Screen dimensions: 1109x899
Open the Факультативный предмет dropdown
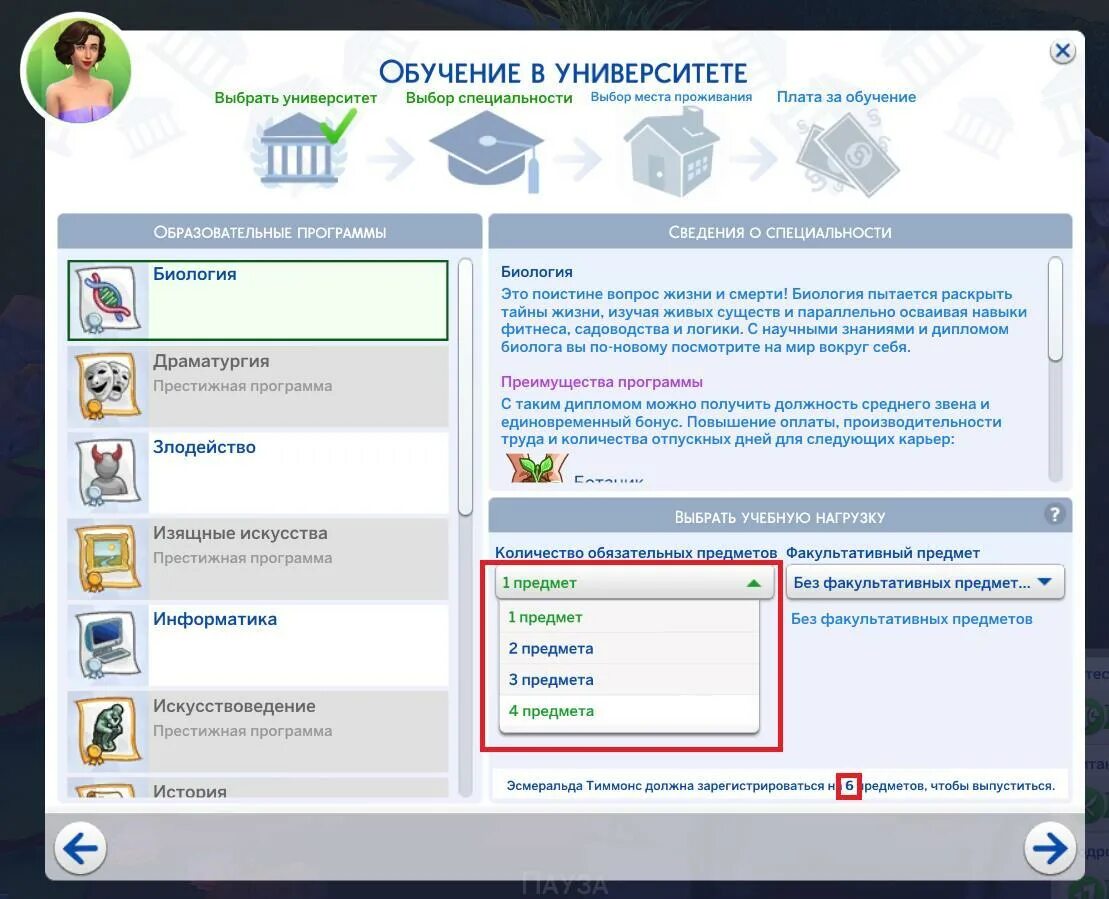tap(925, 583)
